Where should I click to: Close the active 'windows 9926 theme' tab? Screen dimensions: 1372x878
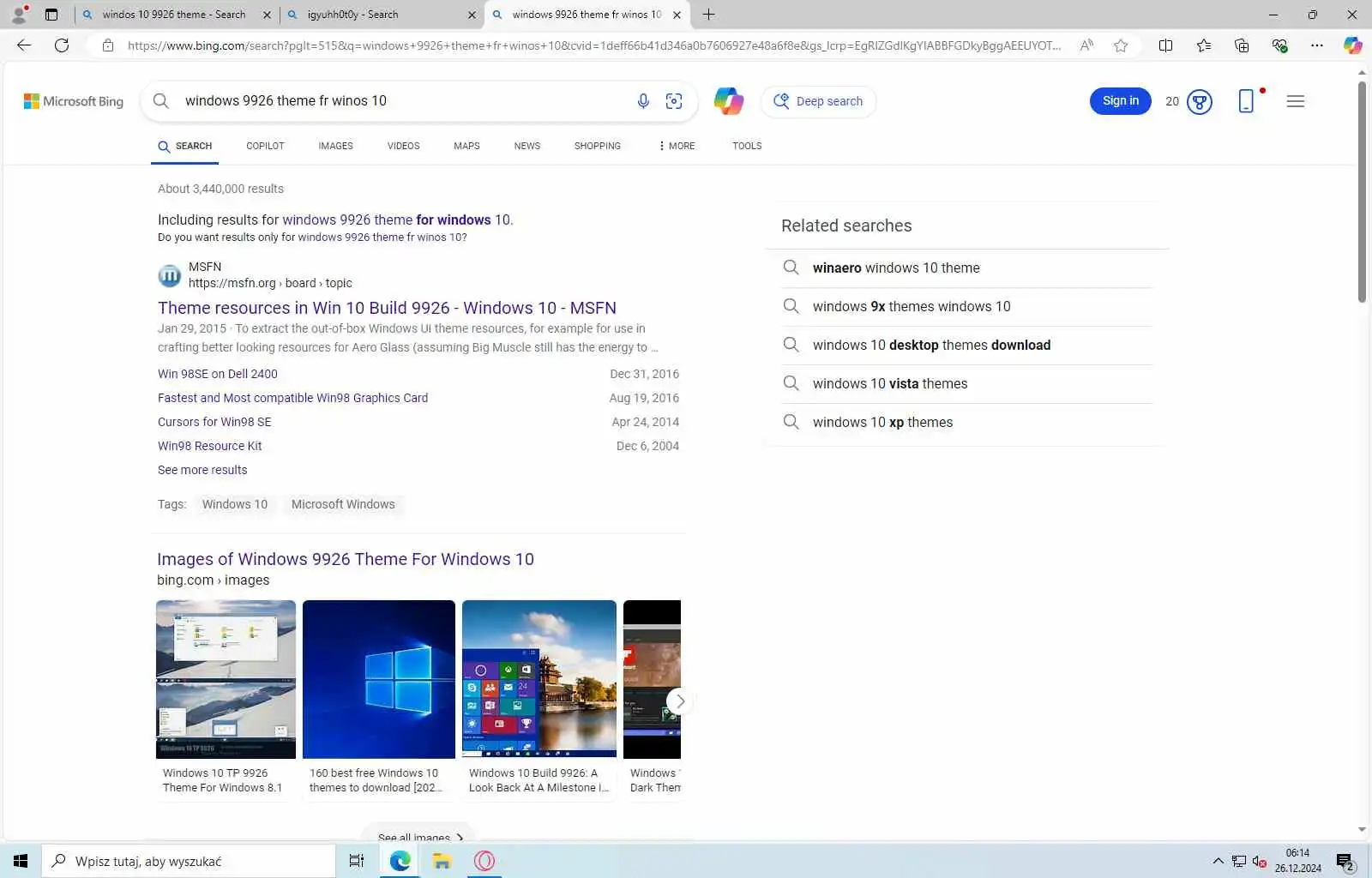coord(677,15)
